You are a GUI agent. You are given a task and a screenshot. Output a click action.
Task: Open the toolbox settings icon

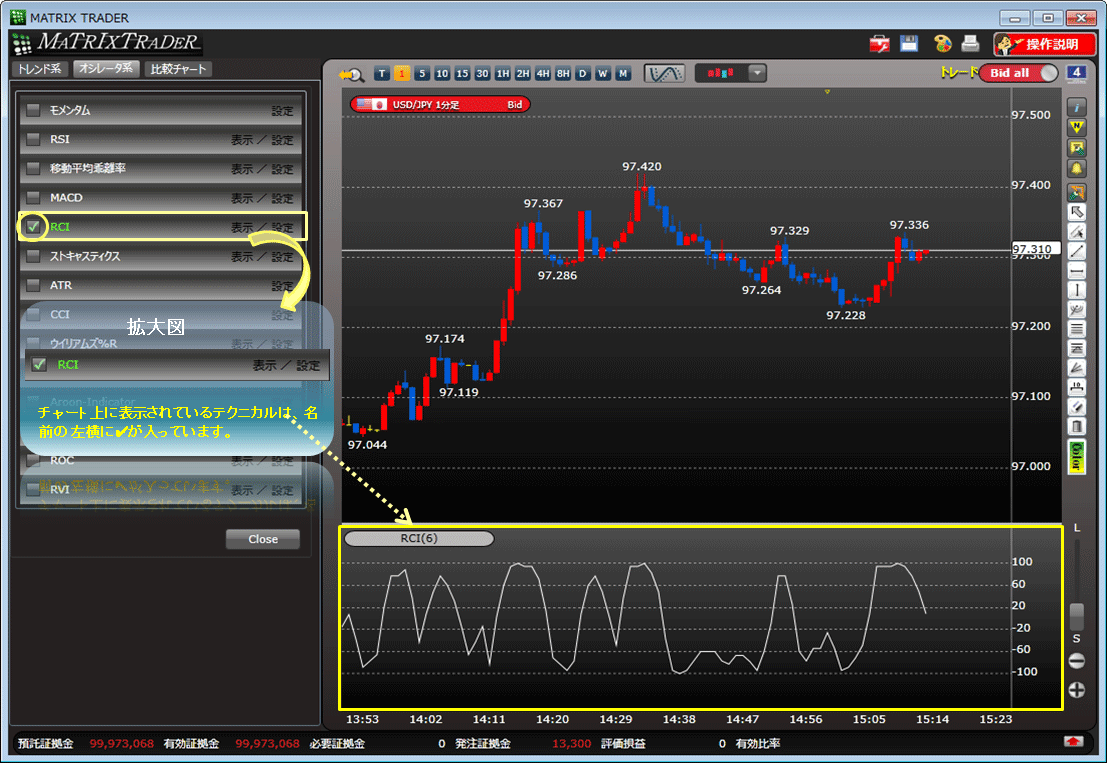click(879, 44)
